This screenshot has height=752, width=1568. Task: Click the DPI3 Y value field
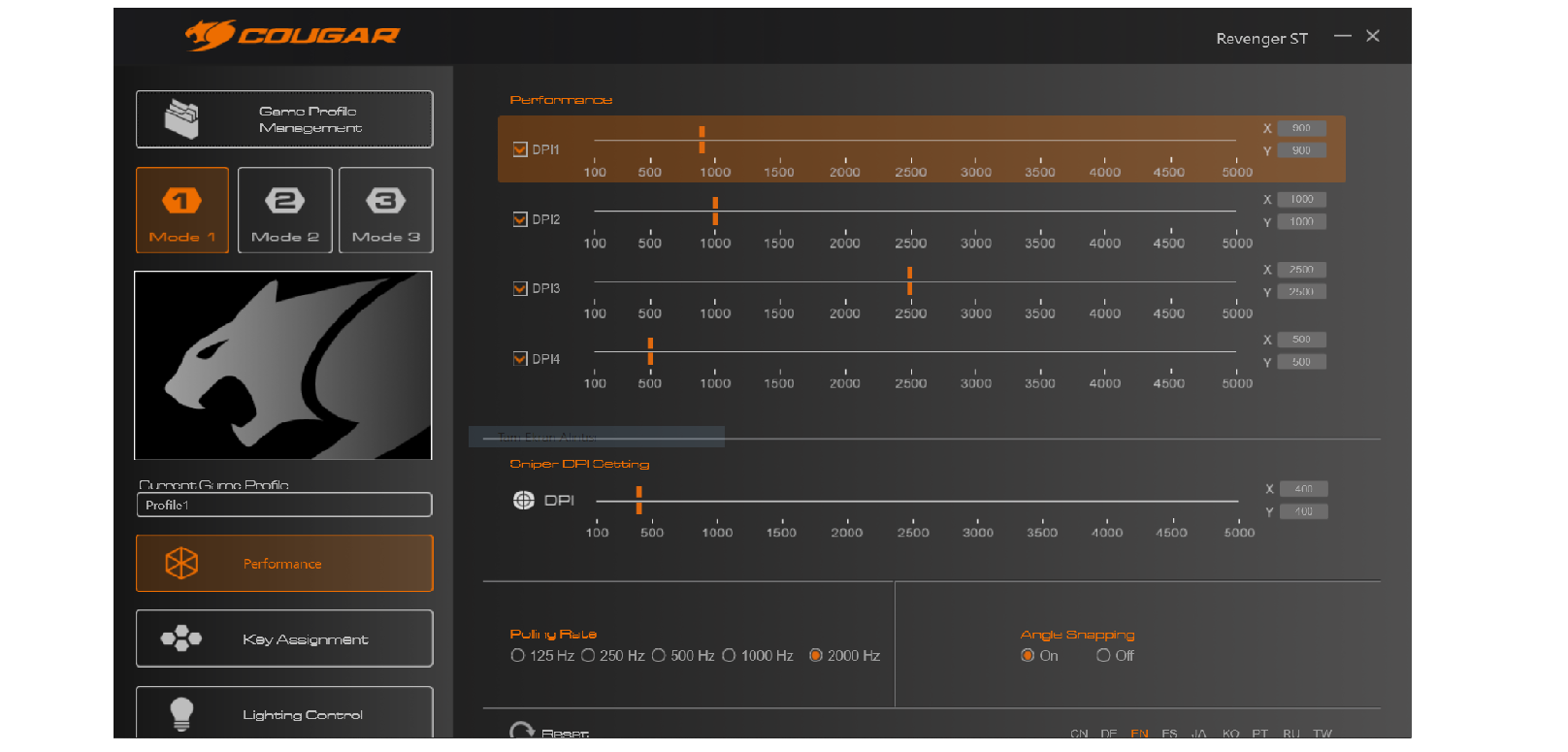click(x=1302, y=292)
